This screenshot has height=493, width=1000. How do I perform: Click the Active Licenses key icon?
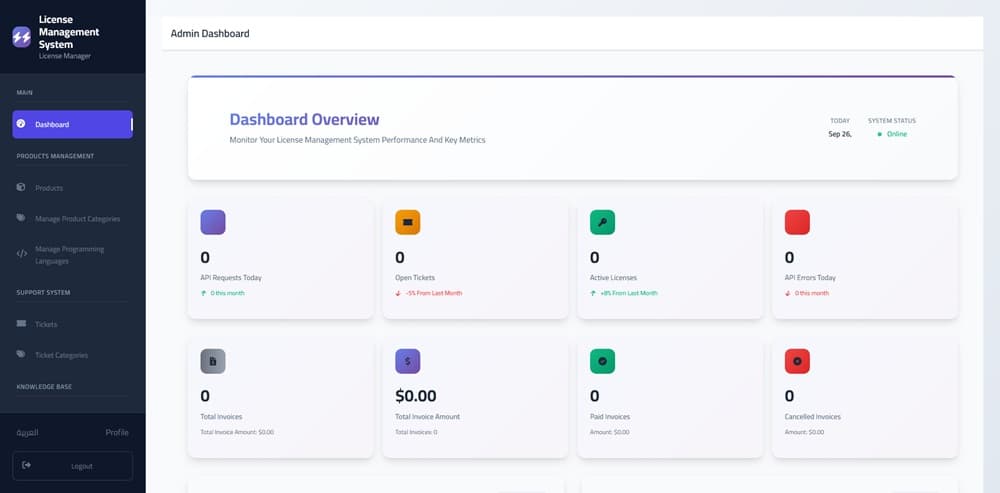point(602,222)
